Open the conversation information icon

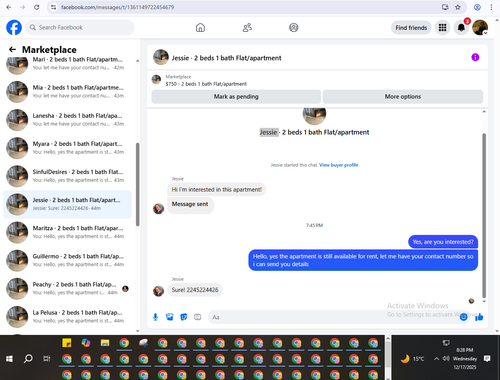[x=475, y=57]
